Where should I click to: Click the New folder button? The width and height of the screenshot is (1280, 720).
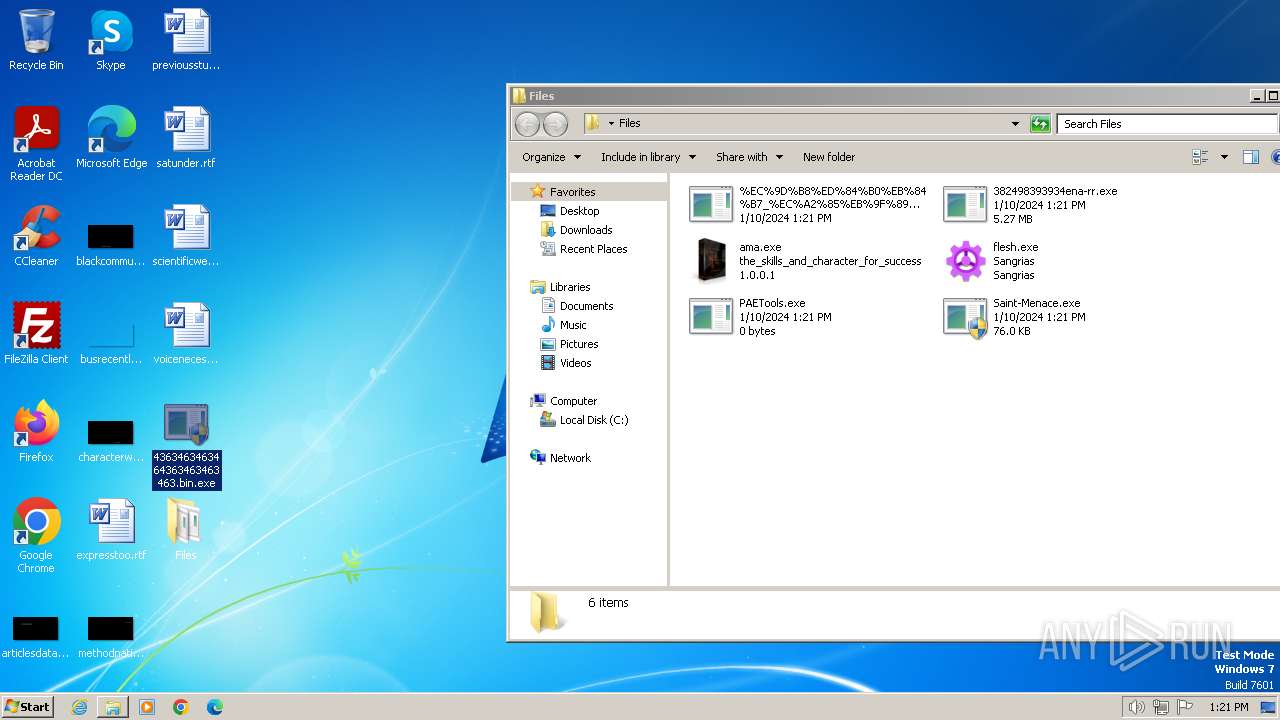829,157
